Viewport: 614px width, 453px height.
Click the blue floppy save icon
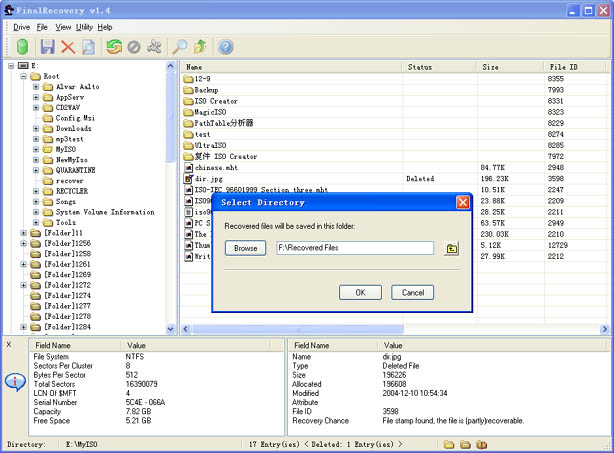(47, 47)
